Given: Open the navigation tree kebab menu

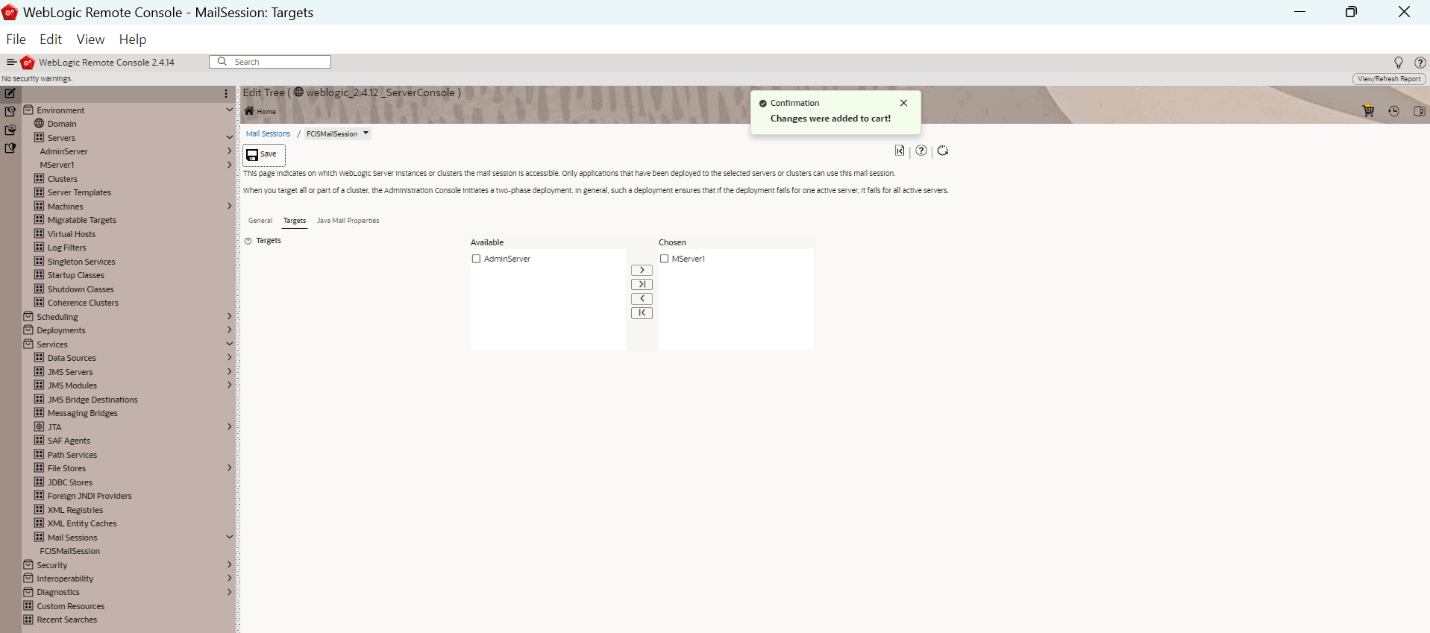Looking at the screenshot, I should click(226, 93).
